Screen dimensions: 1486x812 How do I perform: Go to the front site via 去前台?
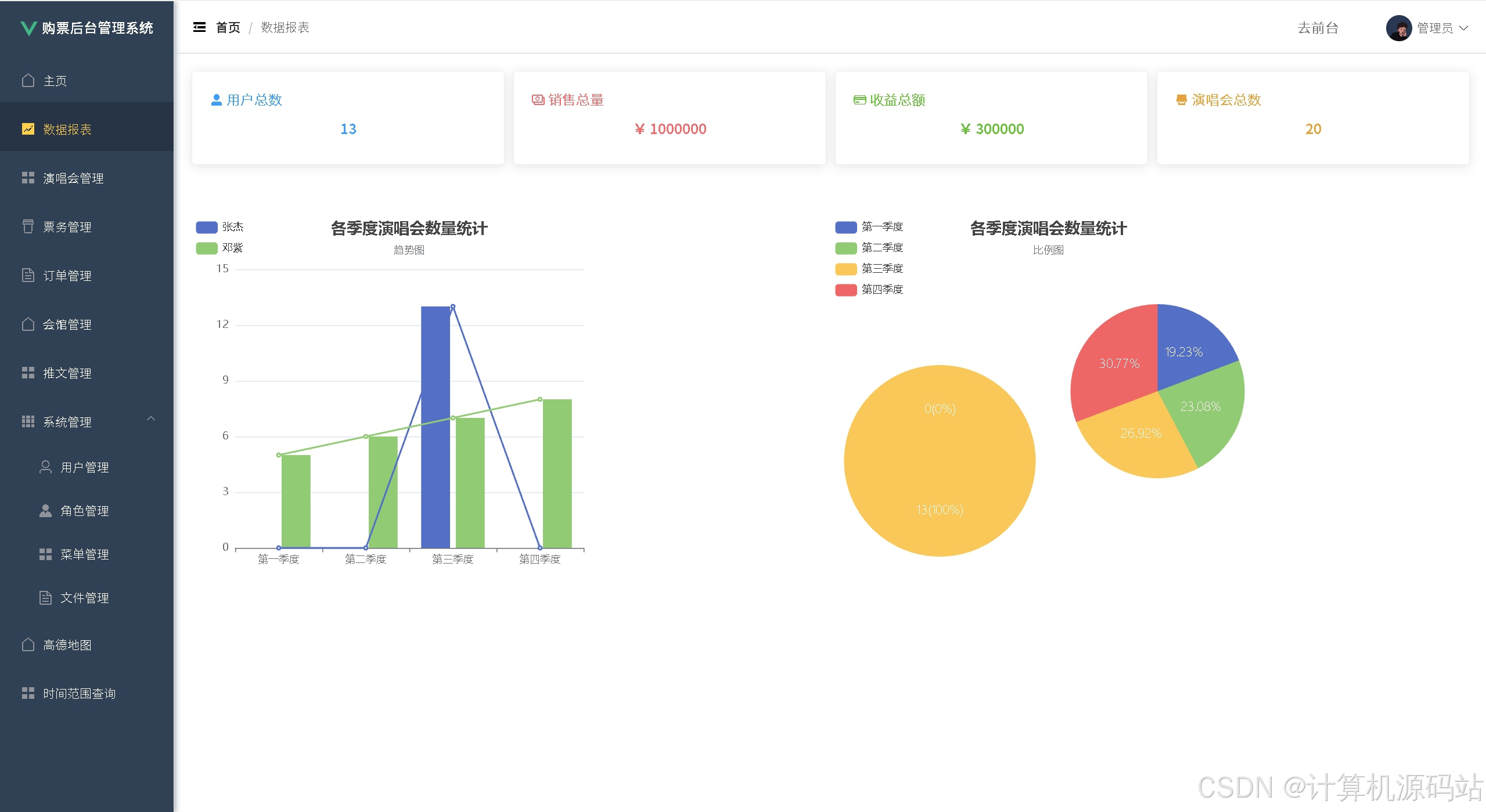coord(1318,28)
